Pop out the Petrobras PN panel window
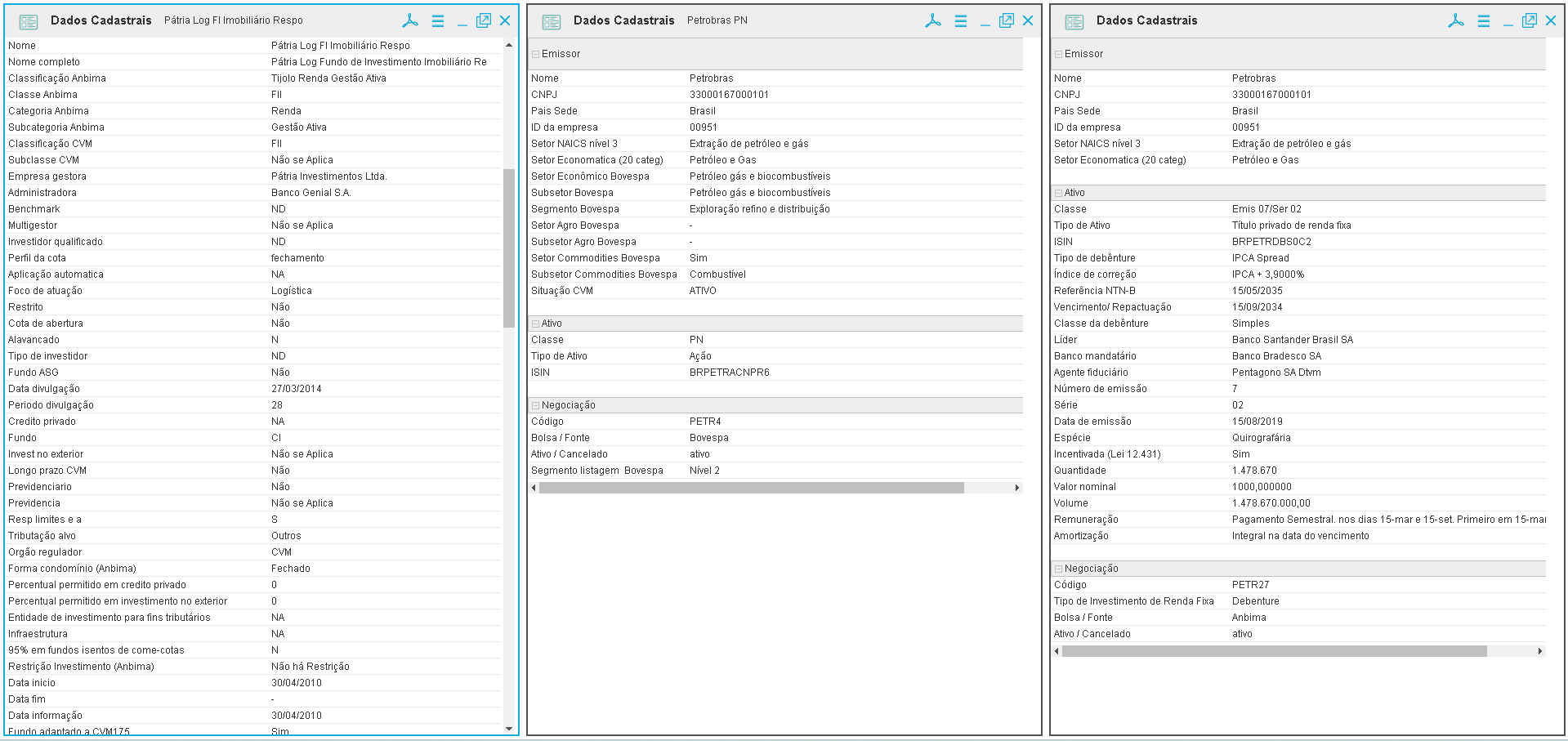This screenshot has height=741, width=1568. coord(1007,20)
